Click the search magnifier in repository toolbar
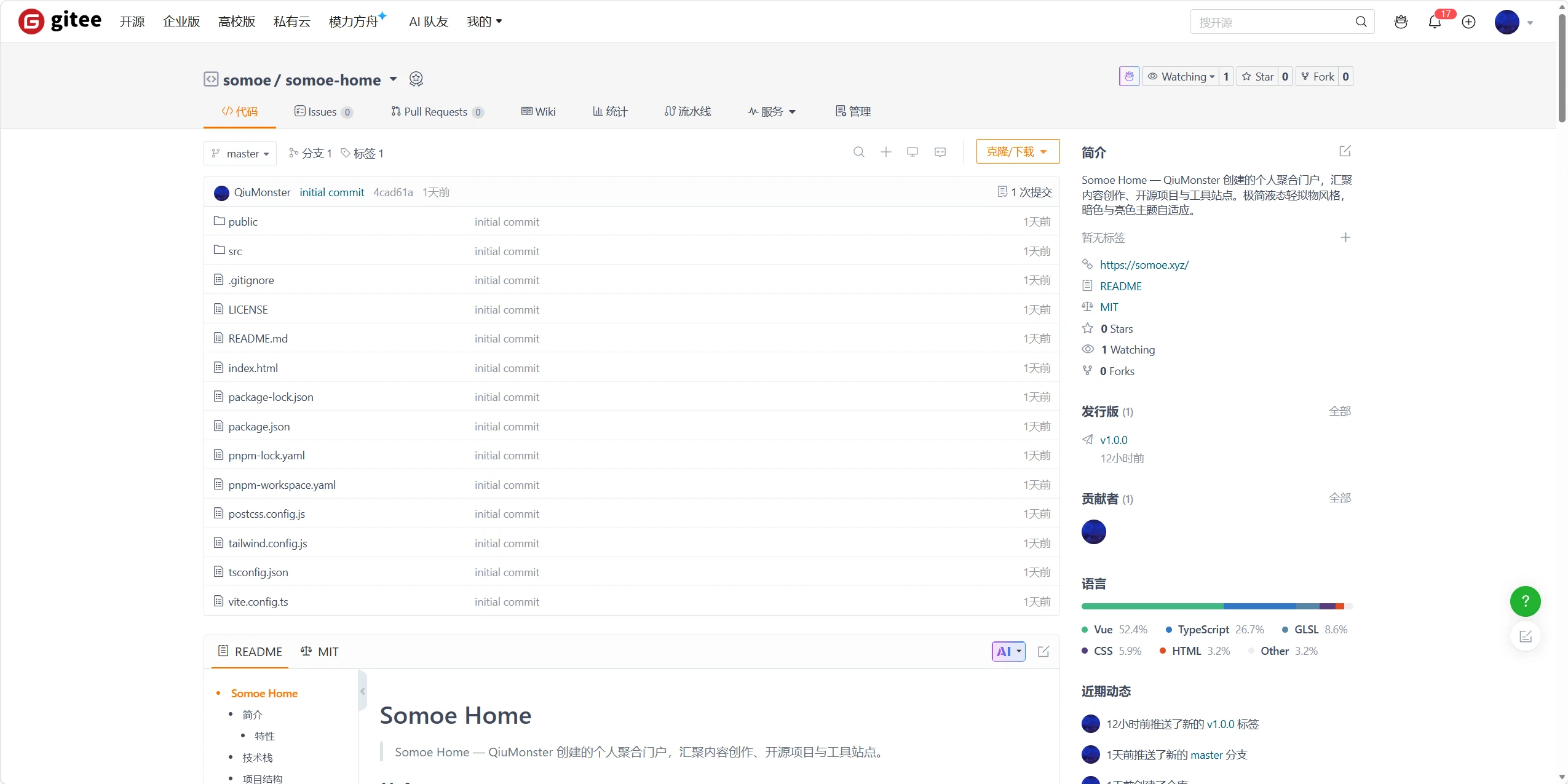1568x784 pixels. [x=859, y=152]
